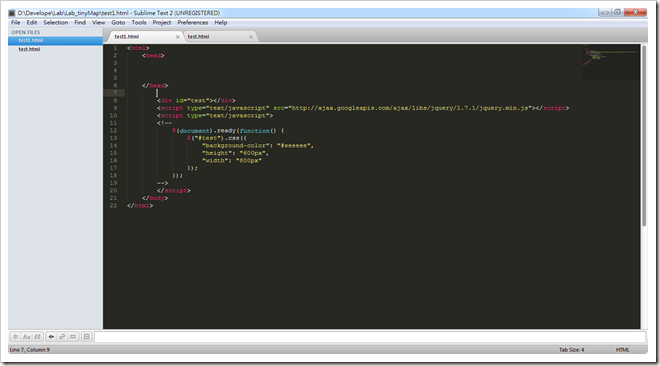Open the Preferences menu
This screenshot has width=660, height=366.
coord(193,23)
